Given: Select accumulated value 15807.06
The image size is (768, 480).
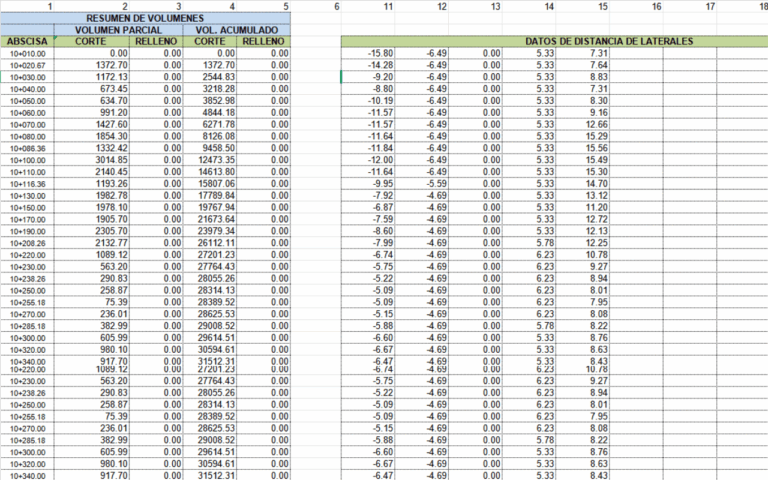Looking at the screenshot, I should (210, 184).
